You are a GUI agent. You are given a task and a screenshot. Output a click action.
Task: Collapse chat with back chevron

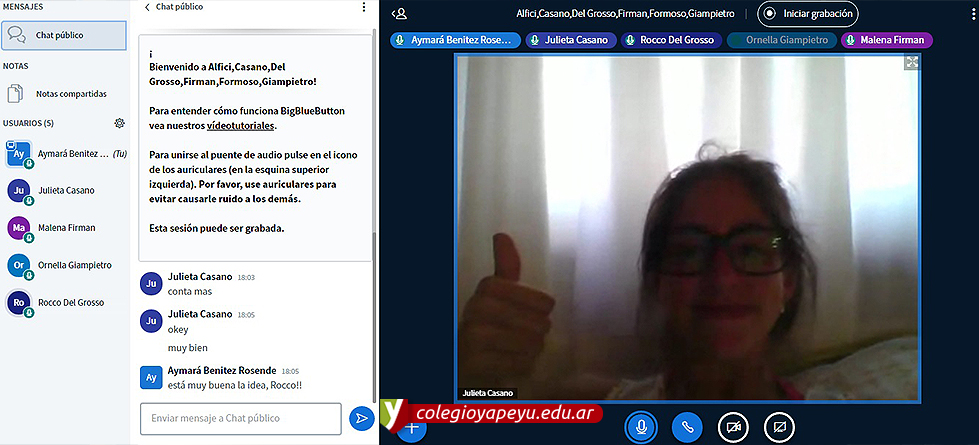point(148,7)
